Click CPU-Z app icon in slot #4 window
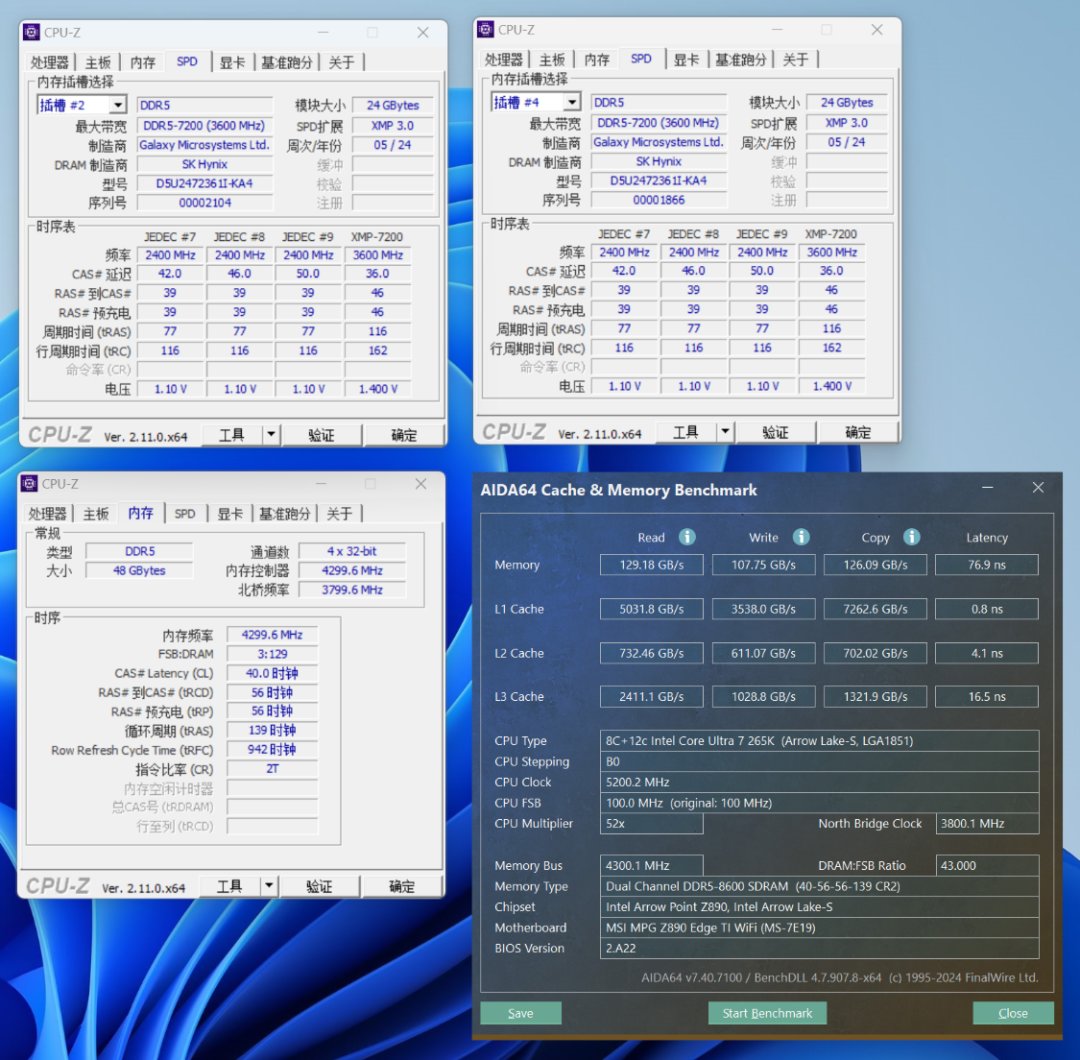Image resolution: width=1080 pixels, height=1060 pixels. tap(486, 30)
